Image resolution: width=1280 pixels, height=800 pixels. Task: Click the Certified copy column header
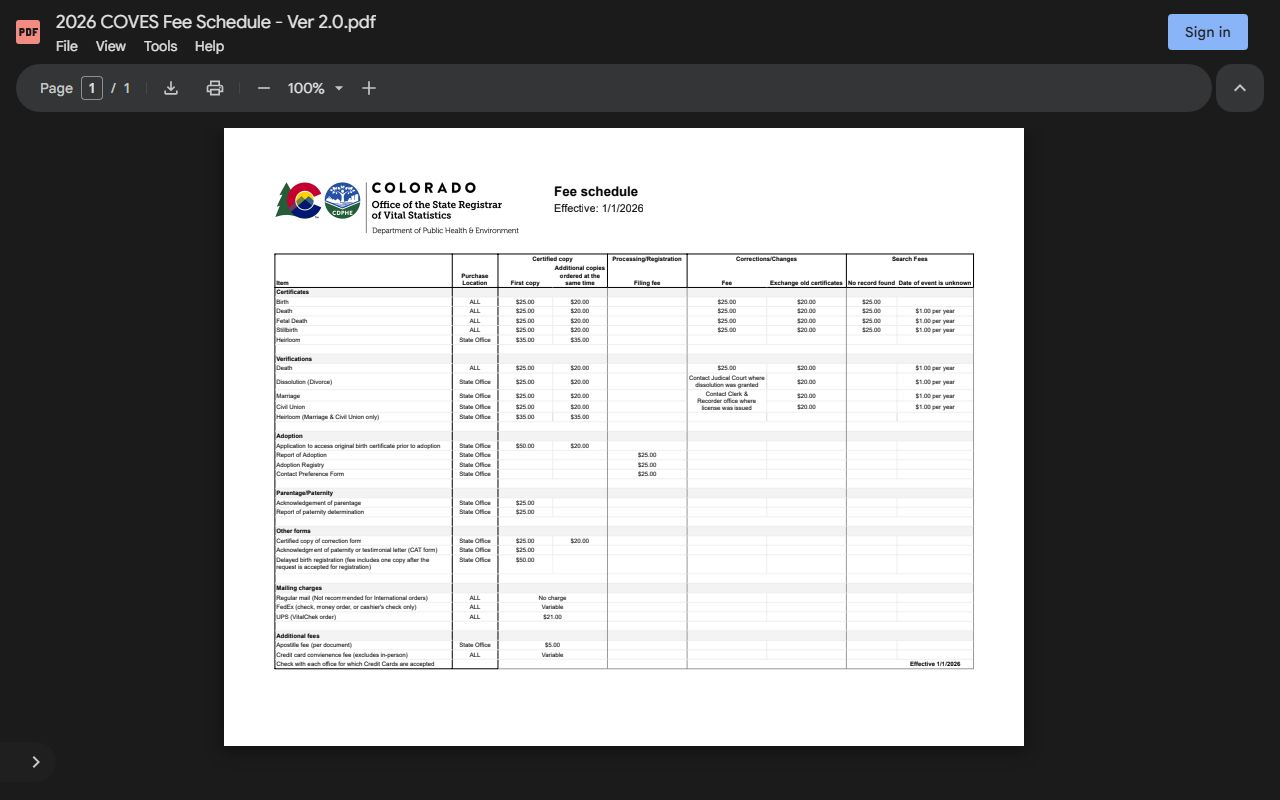[x=552, y=259]
